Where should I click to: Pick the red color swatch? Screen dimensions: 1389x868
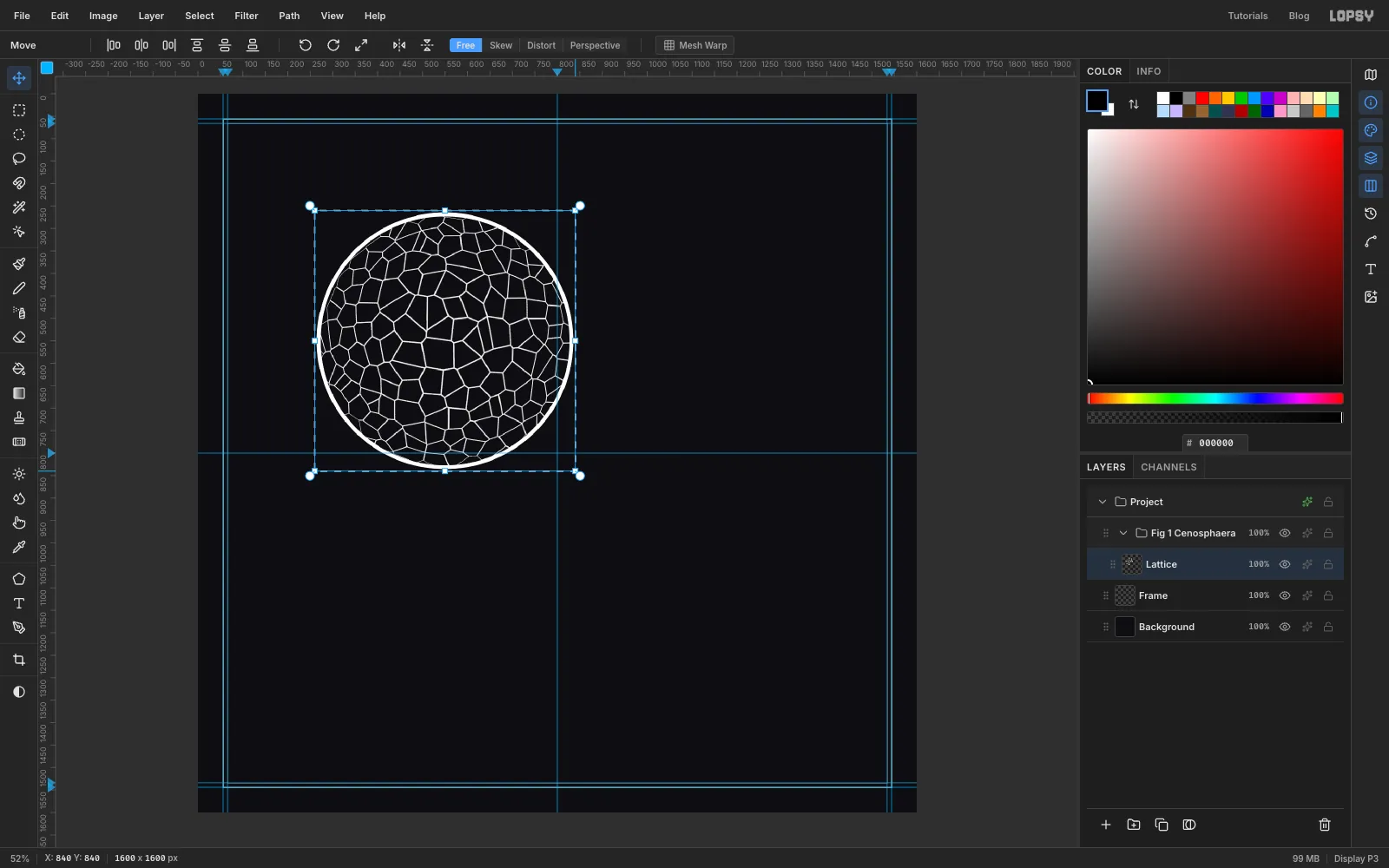[x=1202, y=98]
